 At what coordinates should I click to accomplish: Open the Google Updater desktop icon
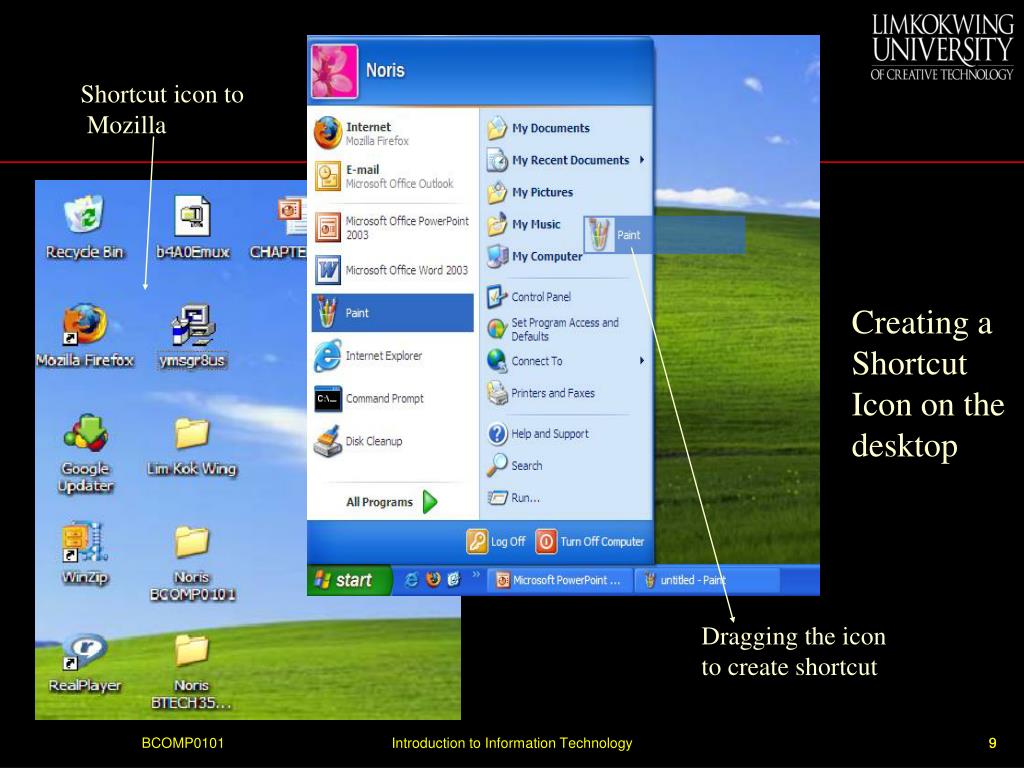point(86,453)
